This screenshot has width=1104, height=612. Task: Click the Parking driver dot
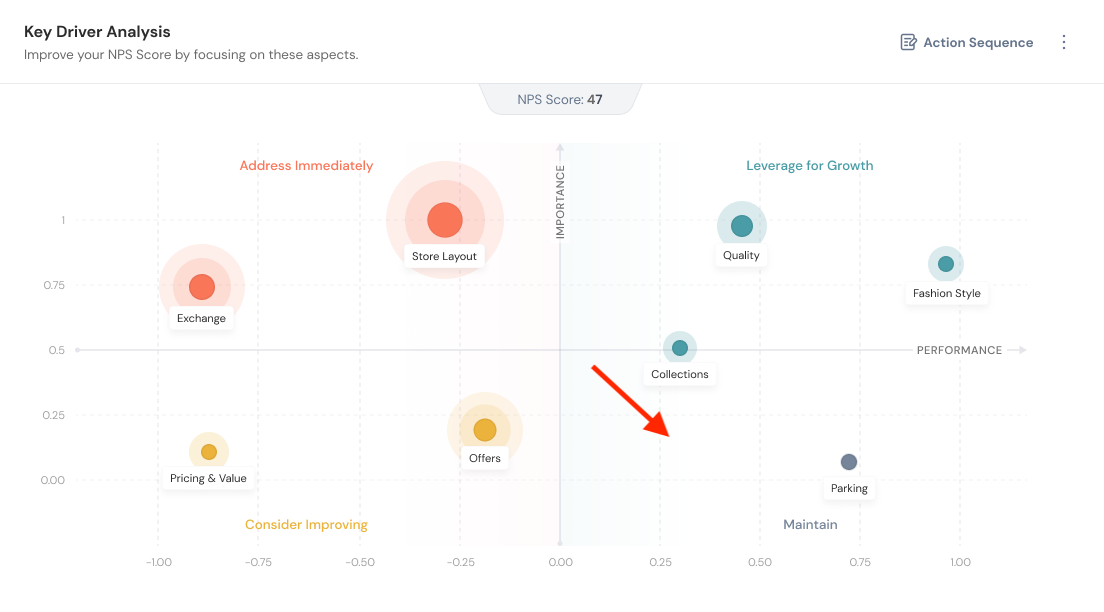click(x=849, y=462)
